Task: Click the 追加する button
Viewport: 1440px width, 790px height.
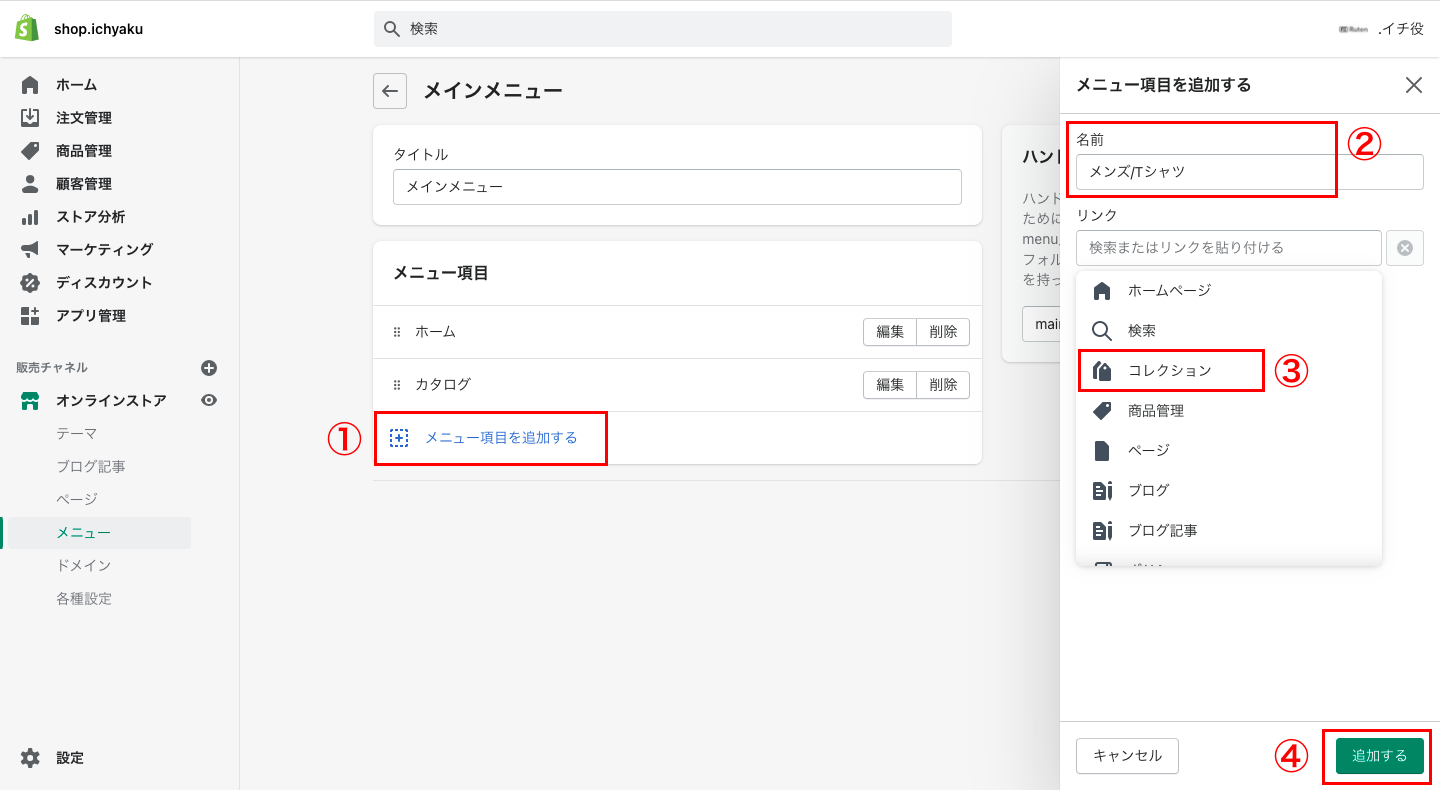Action: 1380,756
